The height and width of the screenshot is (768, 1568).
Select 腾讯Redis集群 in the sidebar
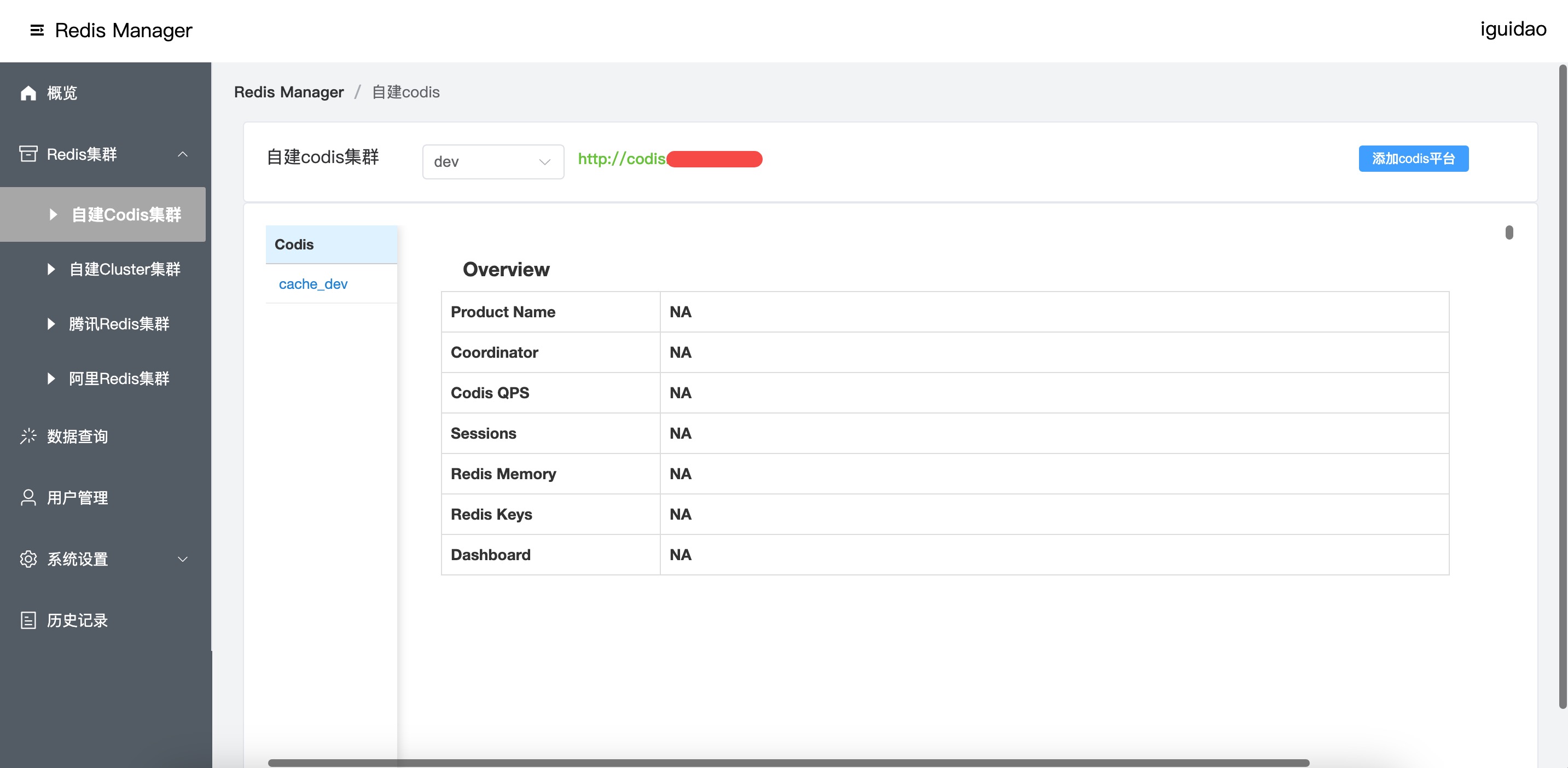(119, 324)
